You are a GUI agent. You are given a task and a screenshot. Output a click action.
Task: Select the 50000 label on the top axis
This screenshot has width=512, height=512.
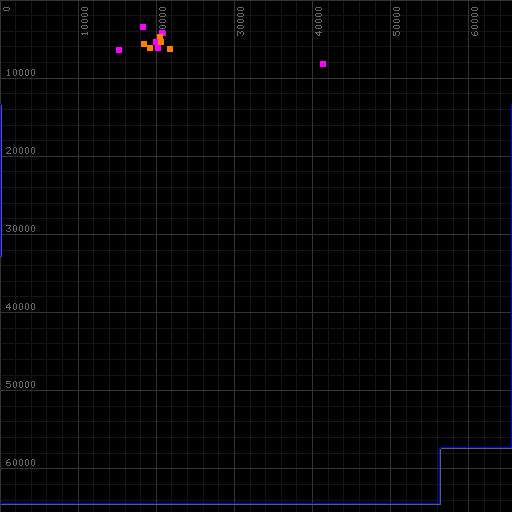(396, 21)
